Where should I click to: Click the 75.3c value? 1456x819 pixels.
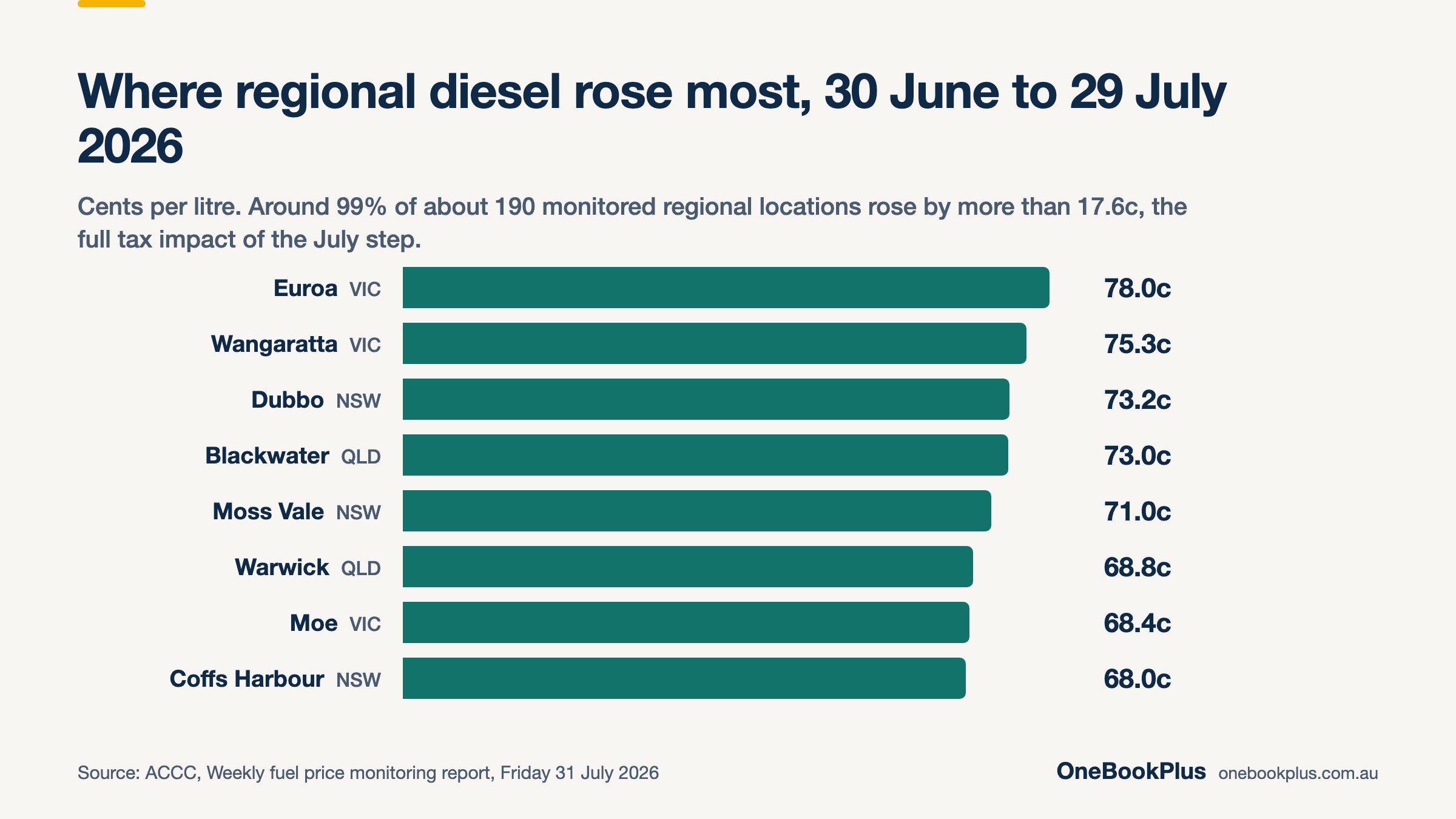(1137, 344)
